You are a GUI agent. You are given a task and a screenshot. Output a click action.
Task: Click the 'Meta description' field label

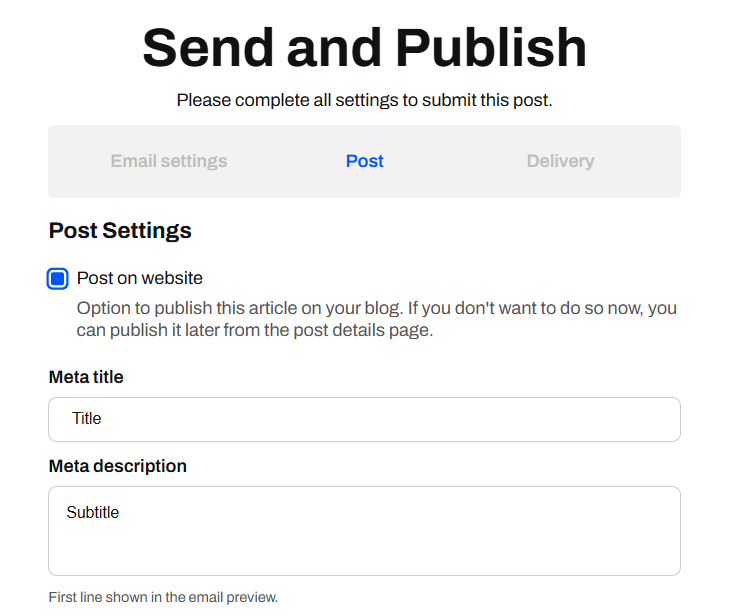click(118, 466)
